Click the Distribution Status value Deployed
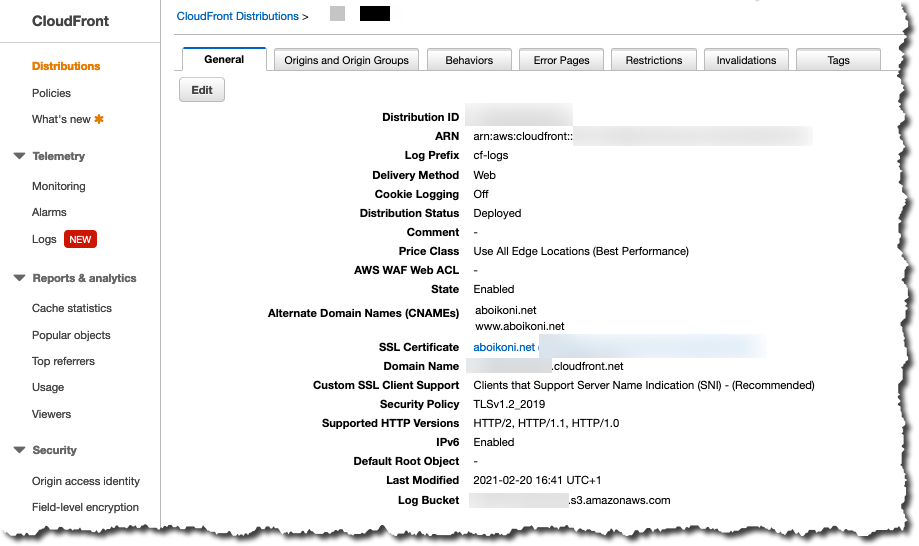 tap(497, 213)
